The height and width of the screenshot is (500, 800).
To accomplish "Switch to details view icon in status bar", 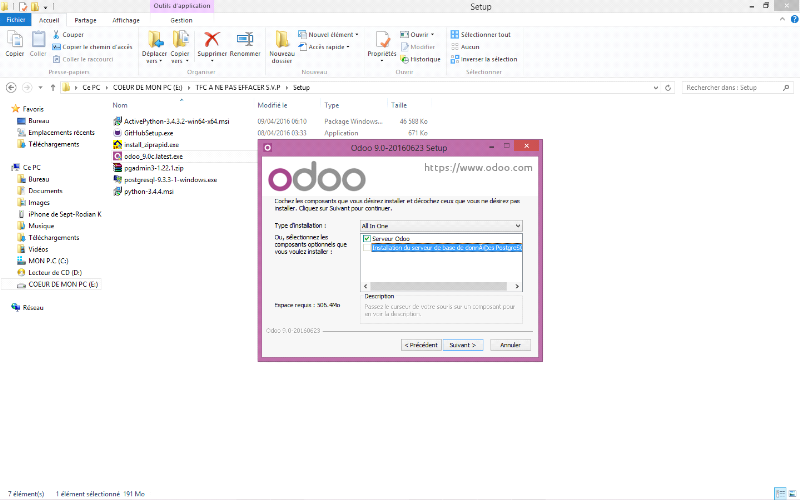I will 780,494.
